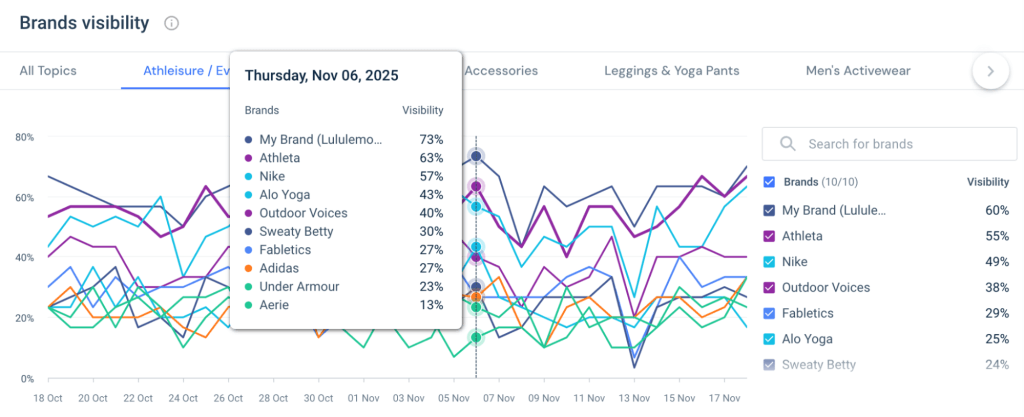
Task: Uncheck the My Brand (Lululemon) checkbox
Action: 769,210
